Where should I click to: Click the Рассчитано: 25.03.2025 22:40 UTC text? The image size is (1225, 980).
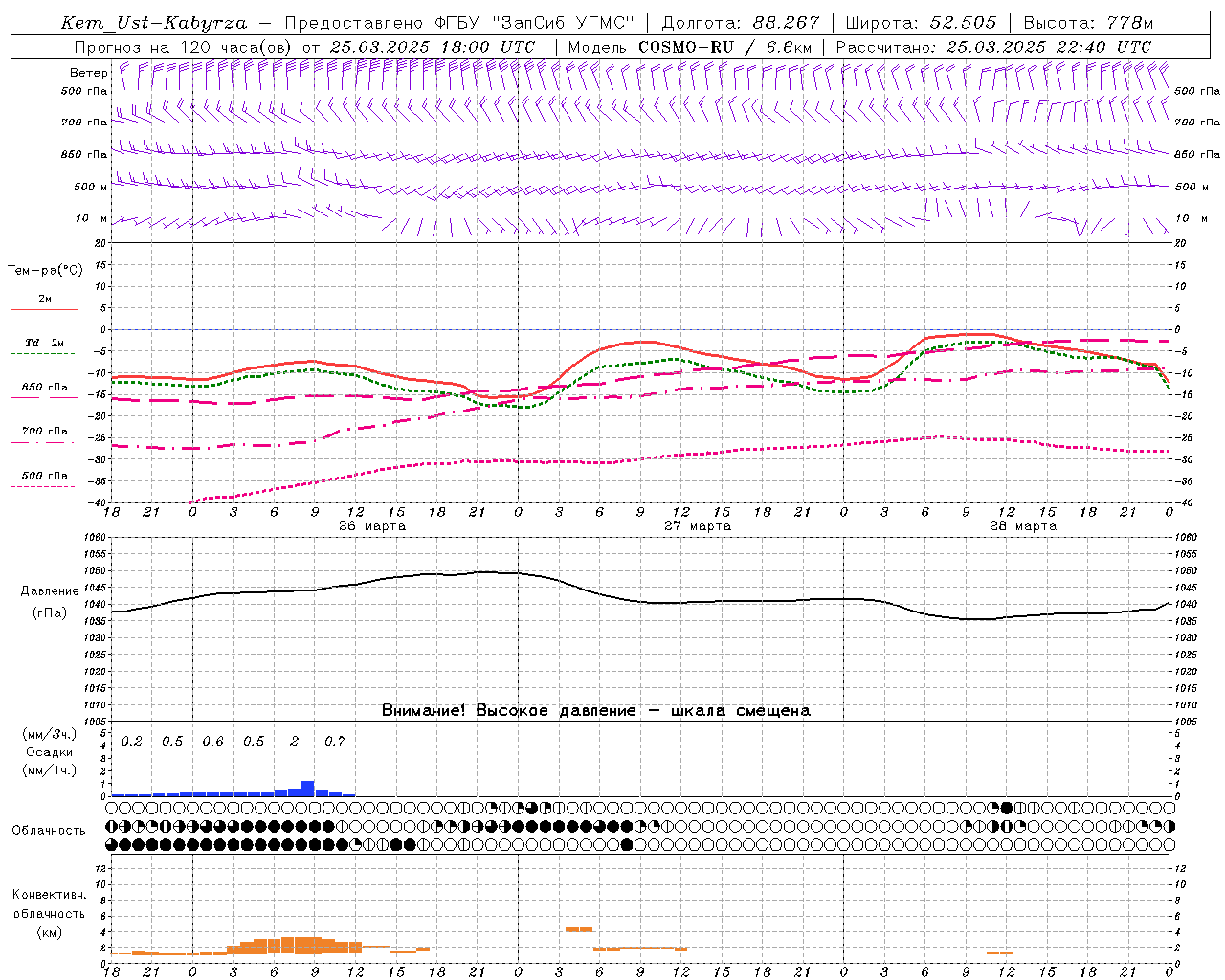pyautogui.click(x=993, y=47)
